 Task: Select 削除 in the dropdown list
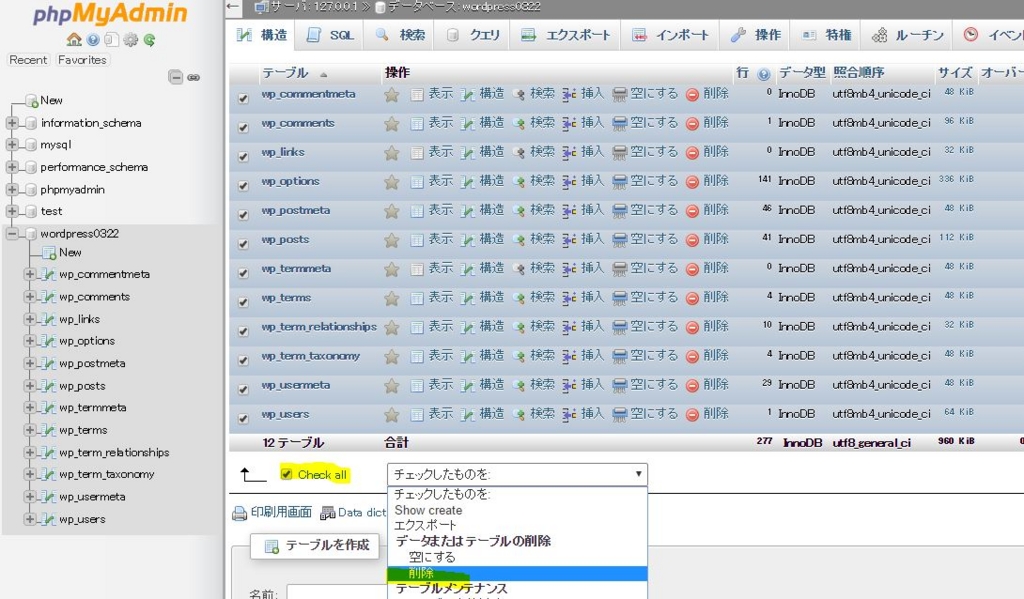517,574
